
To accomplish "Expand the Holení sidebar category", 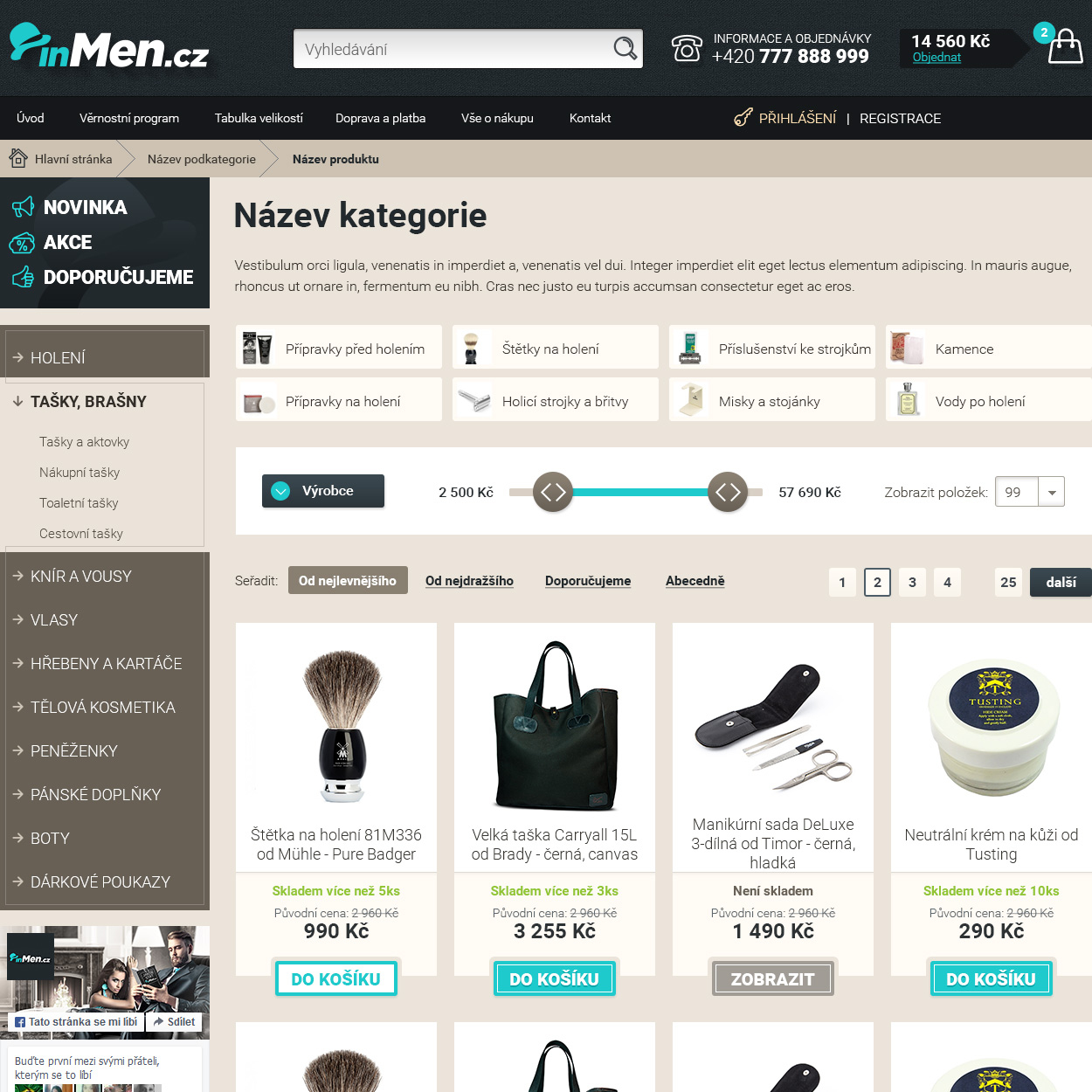I will [58, 357].
